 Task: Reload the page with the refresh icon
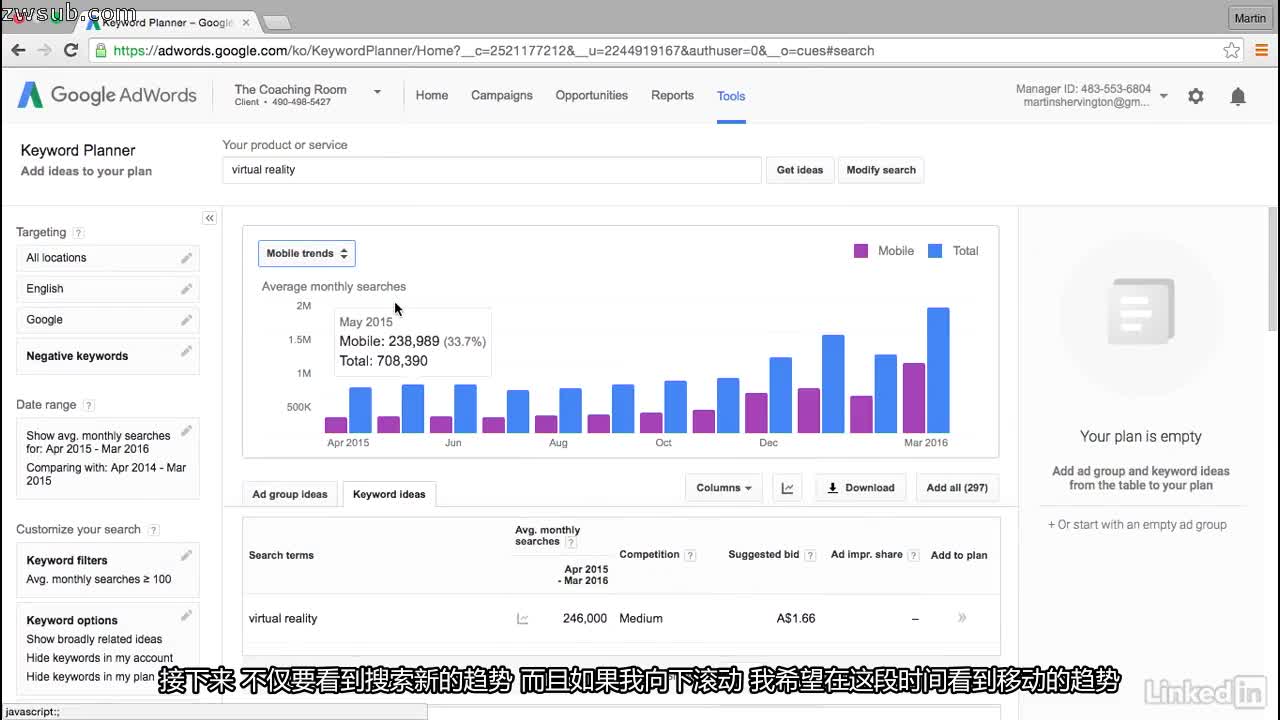(71, 50)
